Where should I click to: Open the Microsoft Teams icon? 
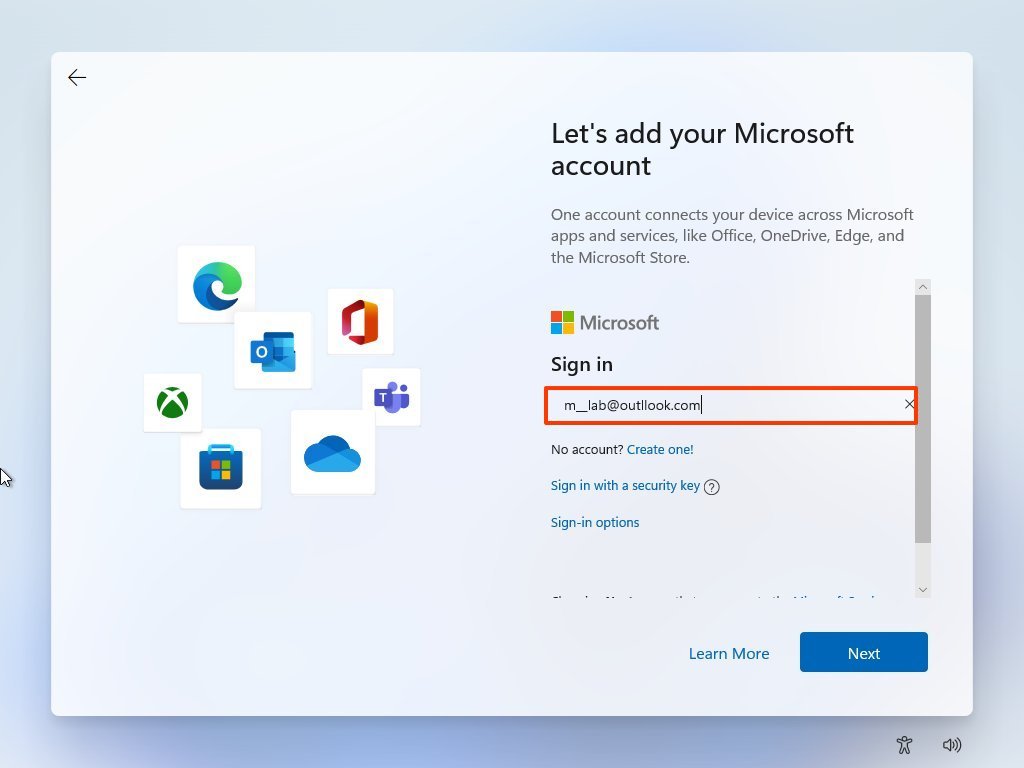click(x=392, y=396)
